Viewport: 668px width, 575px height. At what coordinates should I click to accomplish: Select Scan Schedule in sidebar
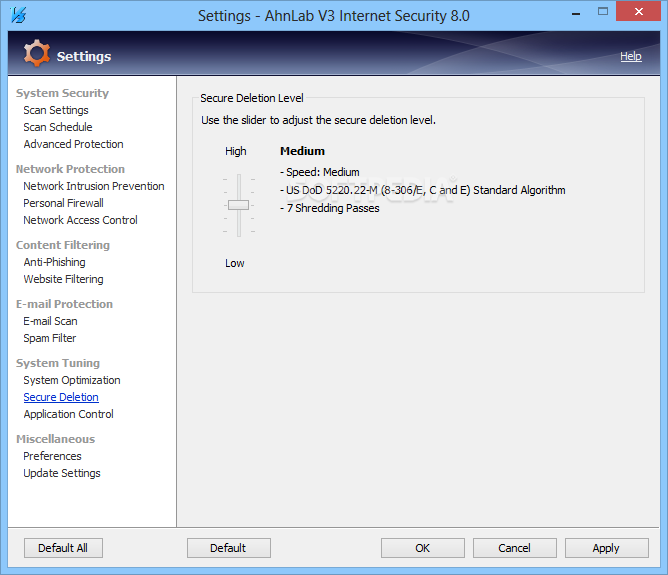pyautogui.click(x=58, y=127)
